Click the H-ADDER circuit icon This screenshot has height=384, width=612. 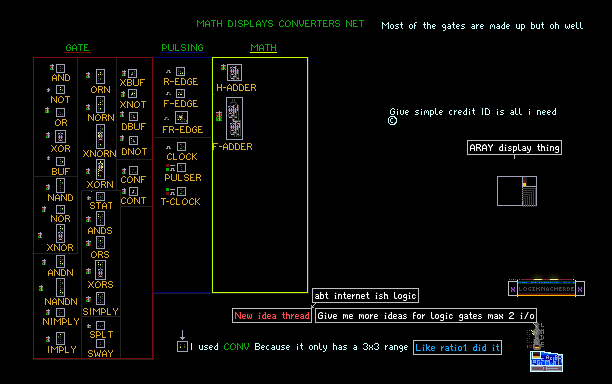click(234, 72)
